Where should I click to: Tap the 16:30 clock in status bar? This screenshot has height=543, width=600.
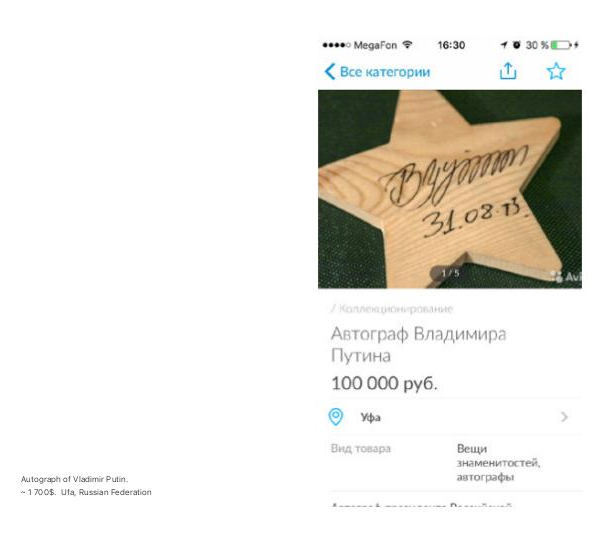[451, 45]
